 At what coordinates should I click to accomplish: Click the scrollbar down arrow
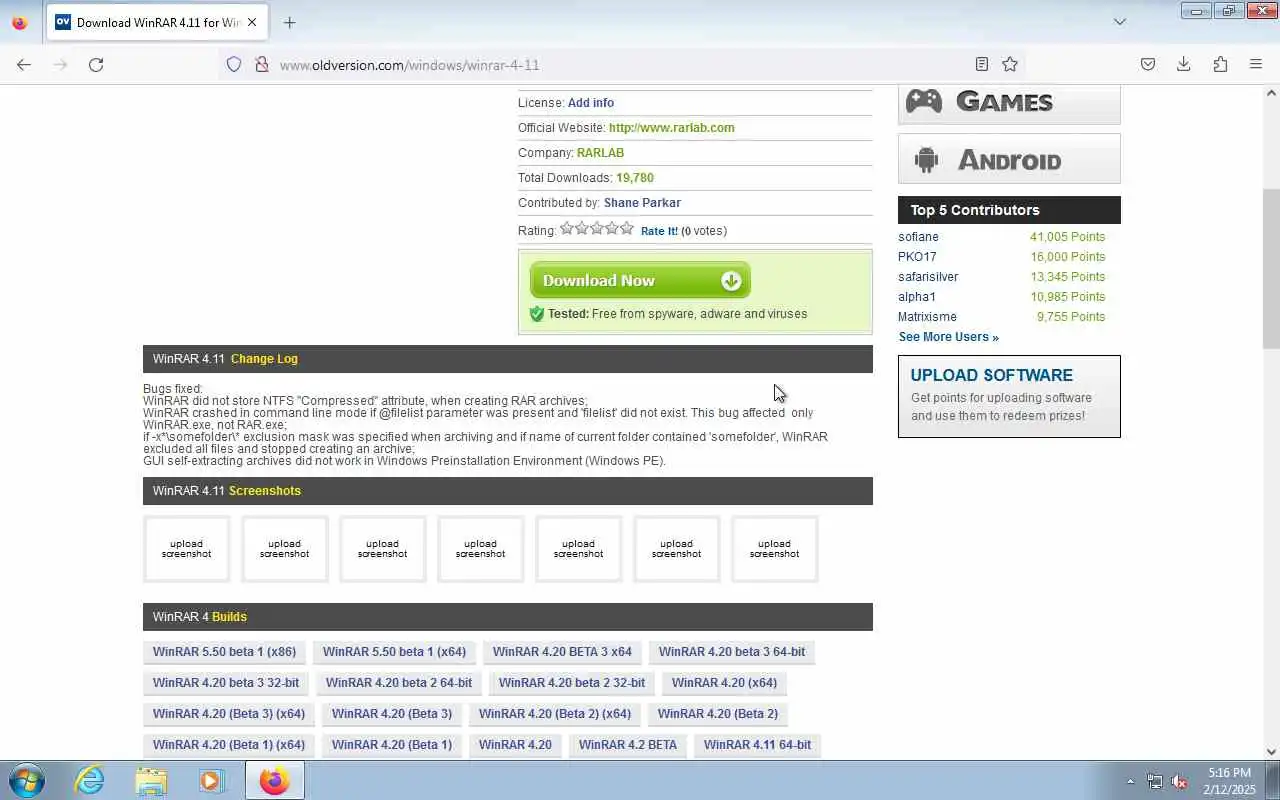(1271, 751)
